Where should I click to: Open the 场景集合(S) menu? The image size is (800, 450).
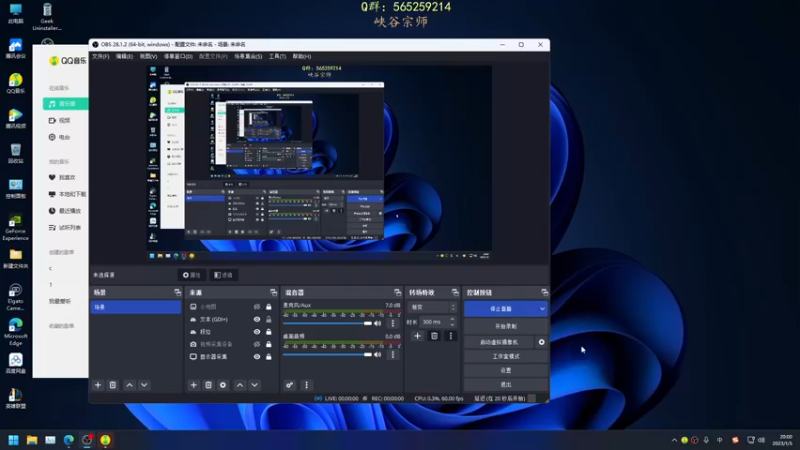(248, 56)
